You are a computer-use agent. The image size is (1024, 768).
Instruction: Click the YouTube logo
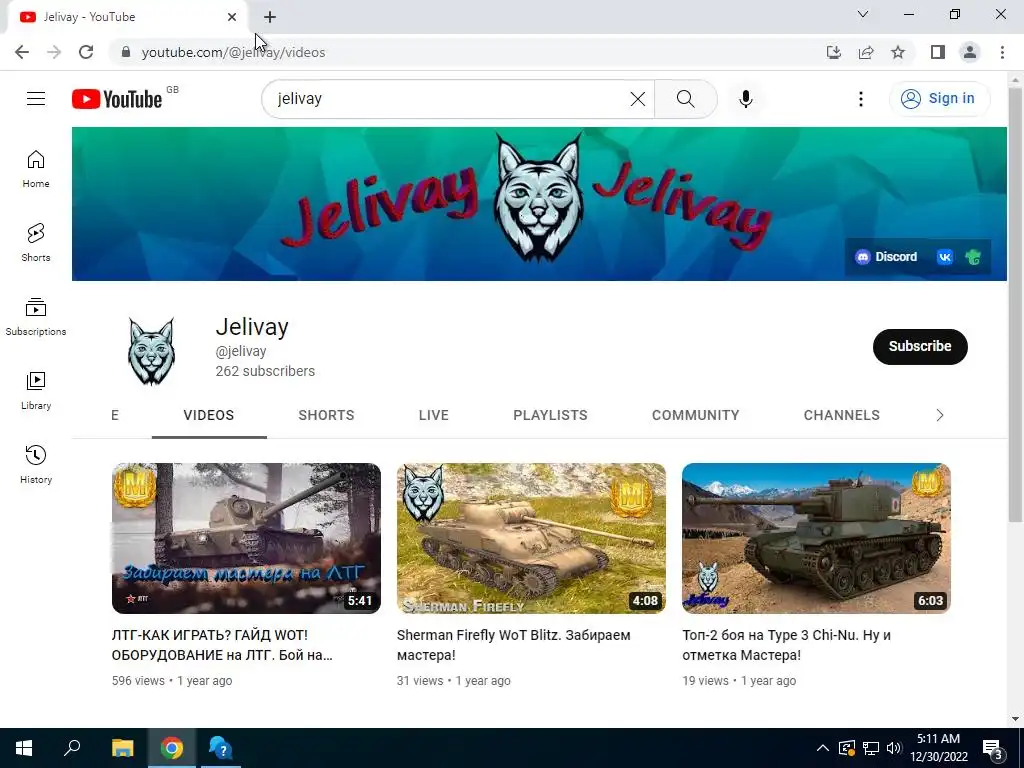pos(117,99)
